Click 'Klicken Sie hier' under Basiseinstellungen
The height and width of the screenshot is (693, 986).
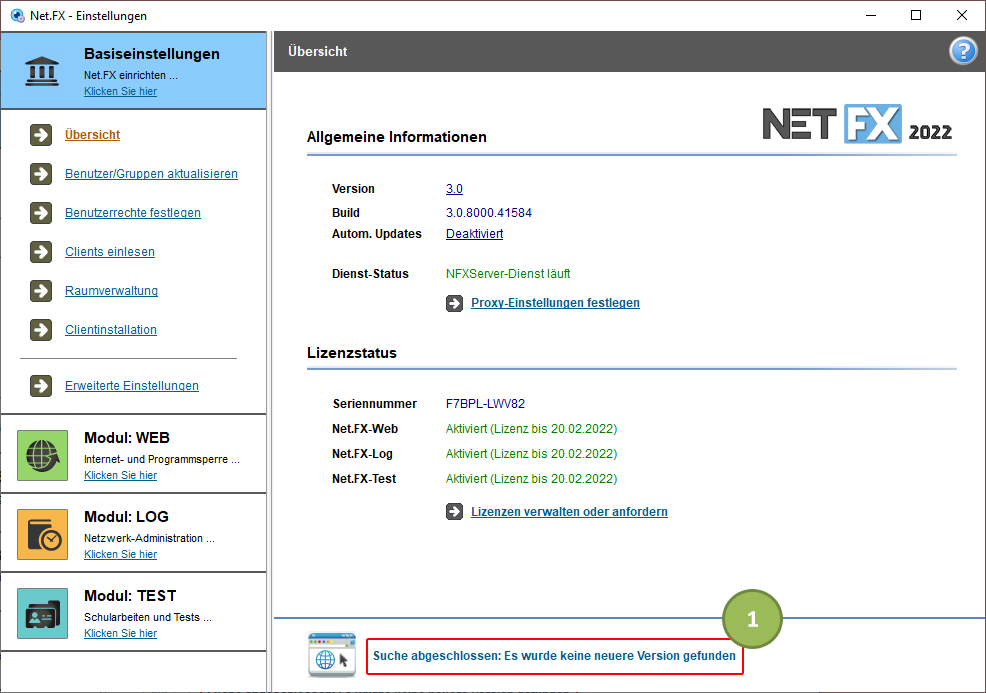(x=121, y=91)
